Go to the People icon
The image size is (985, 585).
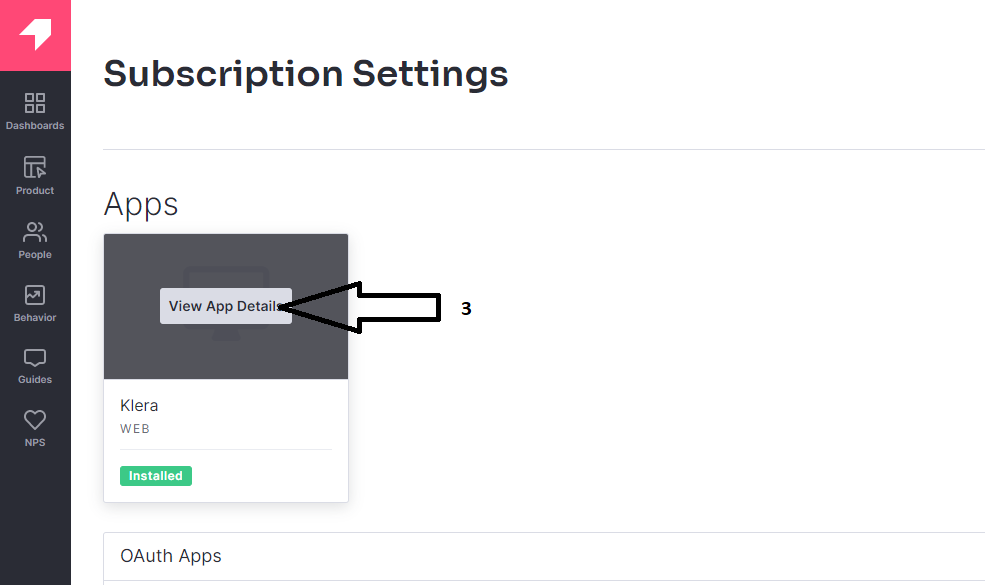pos(35,232)
